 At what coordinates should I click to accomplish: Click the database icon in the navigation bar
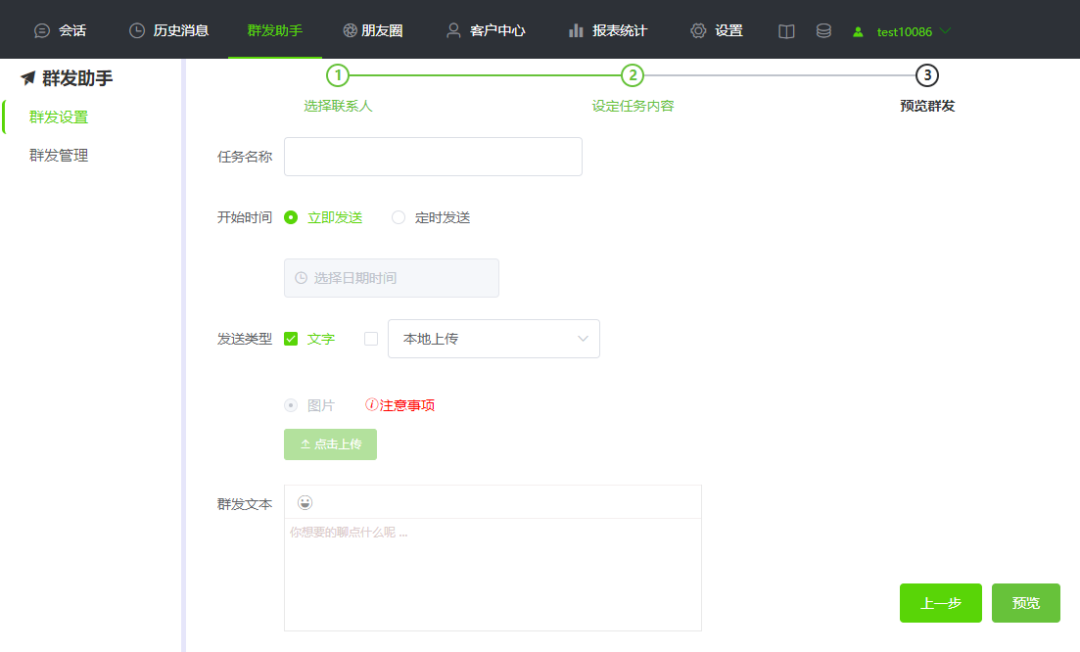point(822,30)
